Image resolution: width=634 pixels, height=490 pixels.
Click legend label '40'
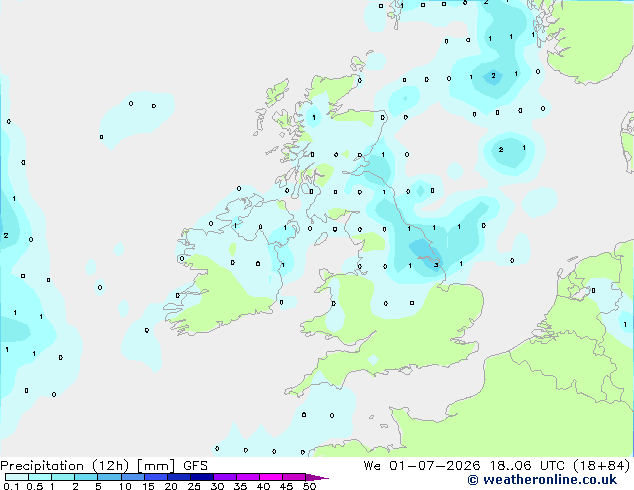tap(263, 486)
